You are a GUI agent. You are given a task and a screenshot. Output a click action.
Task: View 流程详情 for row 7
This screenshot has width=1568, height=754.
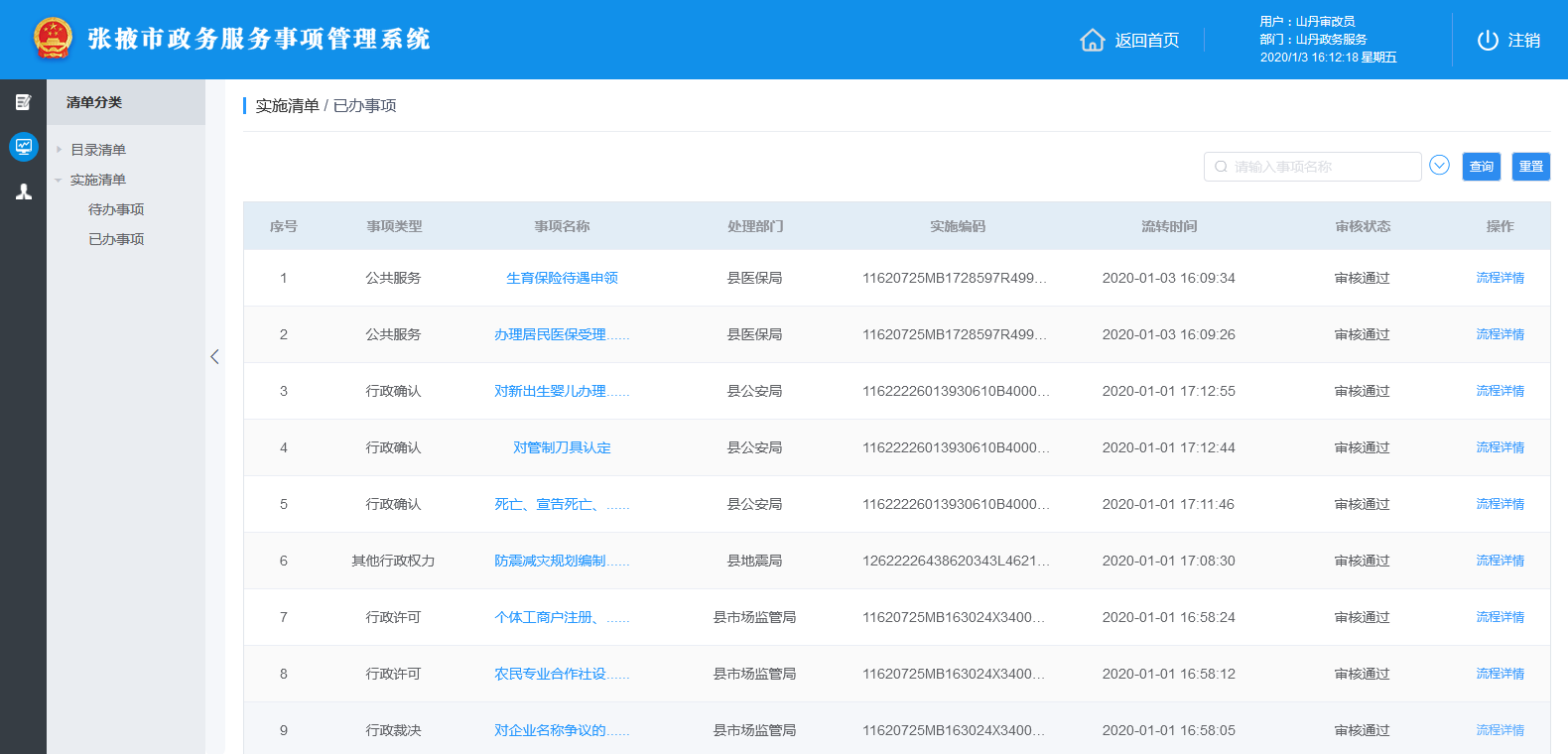pos(1500,617)
